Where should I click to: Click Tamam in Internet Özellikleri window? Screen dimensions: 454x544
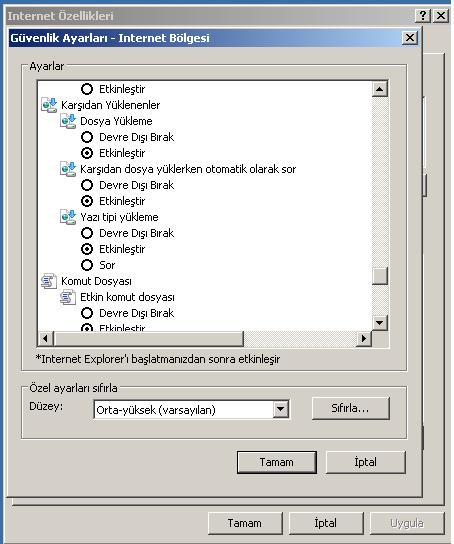pyautogui.click(x=245, y=523)
